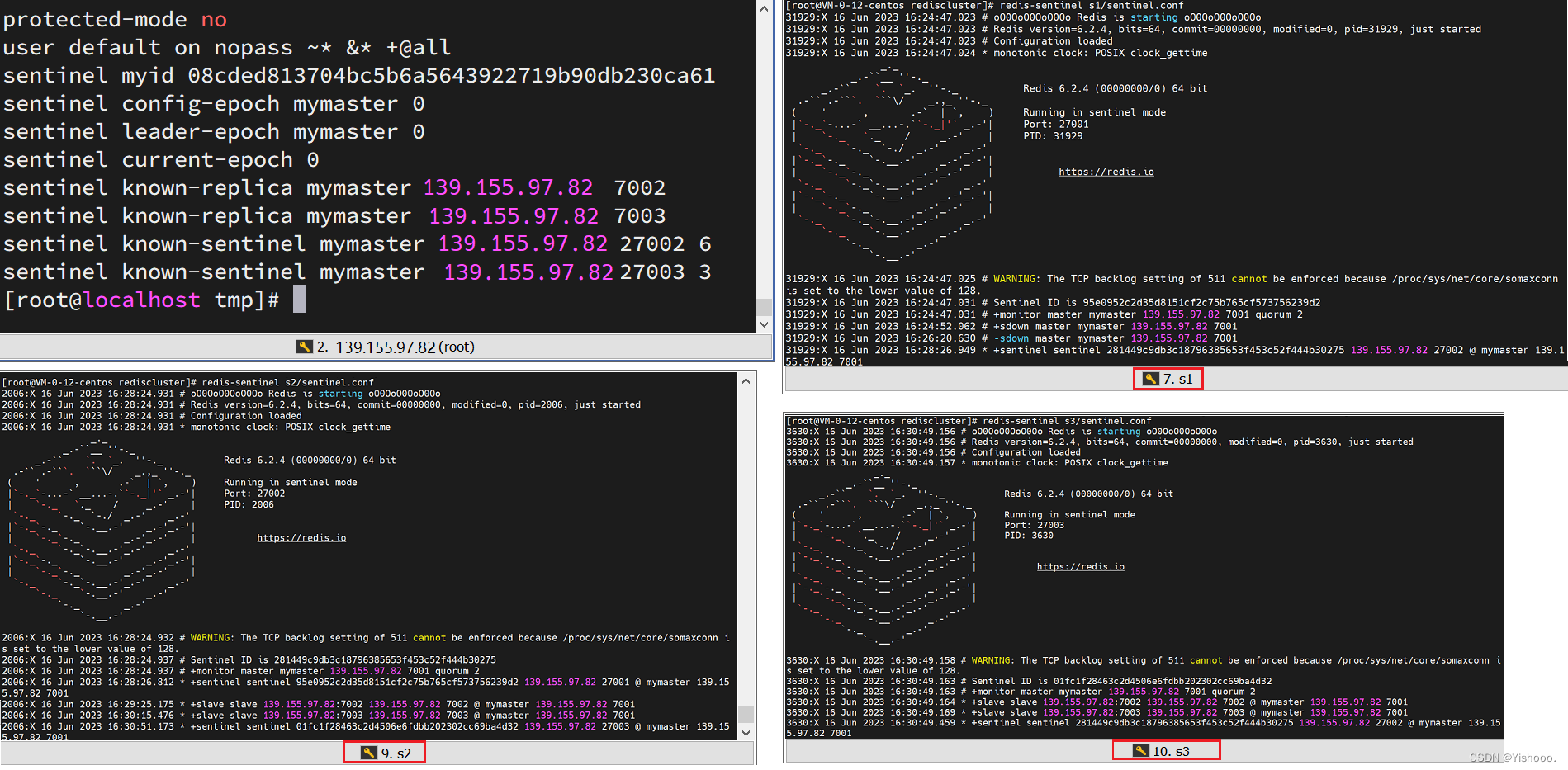This screenshot has width=1568, height=770.
Task: Click the wrench icon on the 139.155.97.82 tab
Action: pyautogui.click(x=304, y=347)
